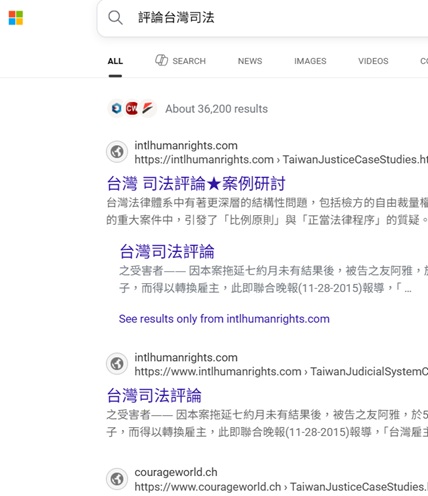Open indented sub-result 台灣司法評論
This screenshot has width=428, height=496.
167,251
